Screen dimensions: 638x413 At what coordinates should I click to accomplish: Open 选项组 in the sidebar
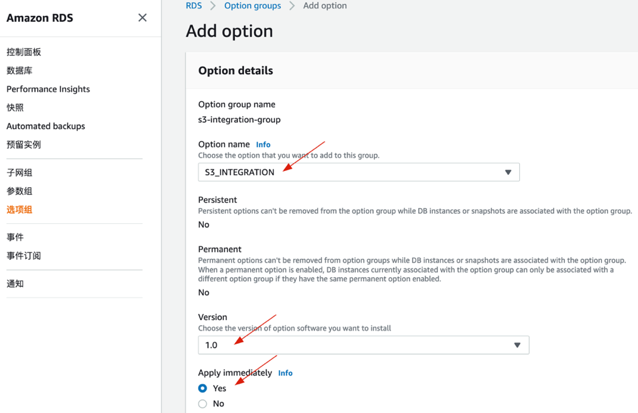pyautogui.click(x=19, y=210)
